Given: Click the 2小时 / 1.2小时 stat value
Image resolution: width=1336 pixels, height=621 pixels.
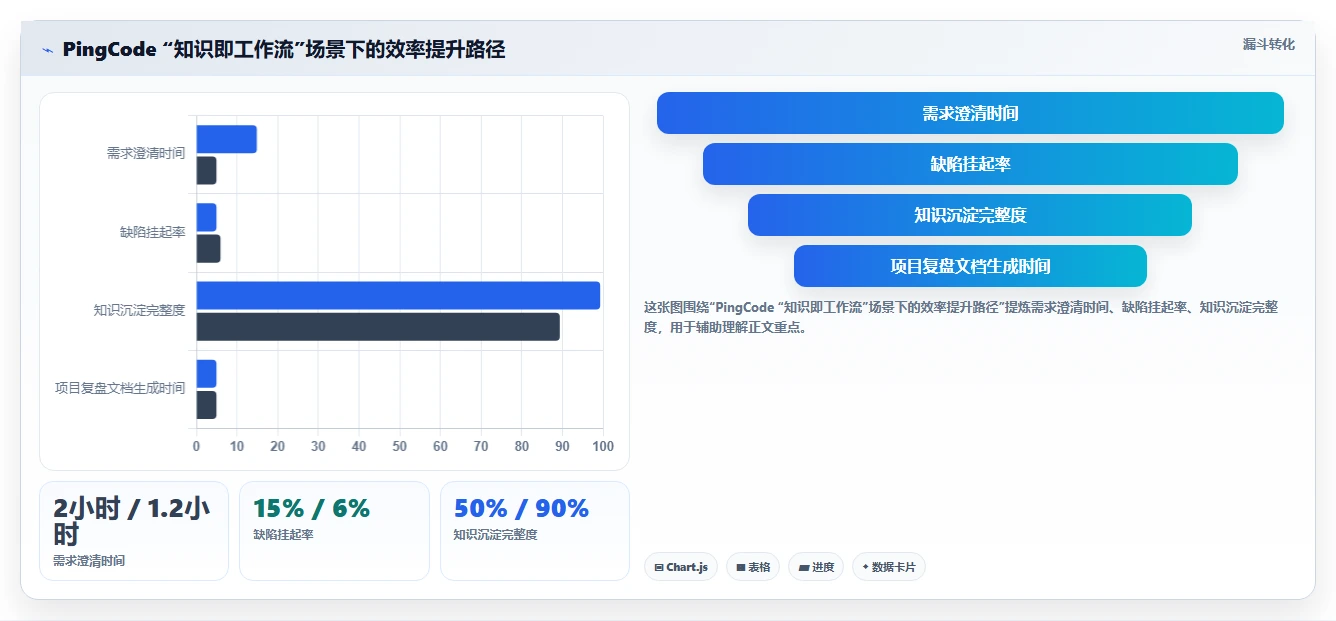Looking at the screenshot, I should click(132, 521).
